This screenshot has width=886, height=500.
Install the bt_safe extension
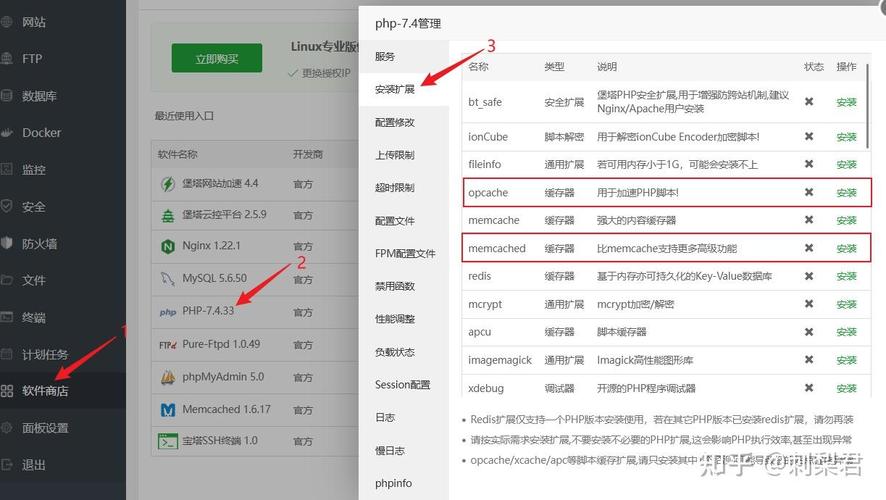tap(846, 102)
